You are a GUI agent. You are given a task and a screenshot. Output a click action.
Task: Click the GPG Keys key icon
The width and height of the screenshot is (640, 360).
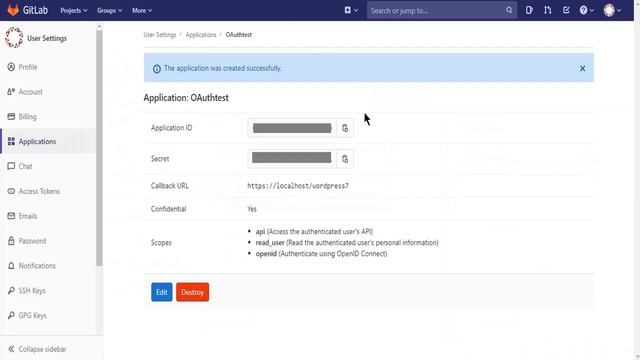pyautogui.click(x=11, y=316)
